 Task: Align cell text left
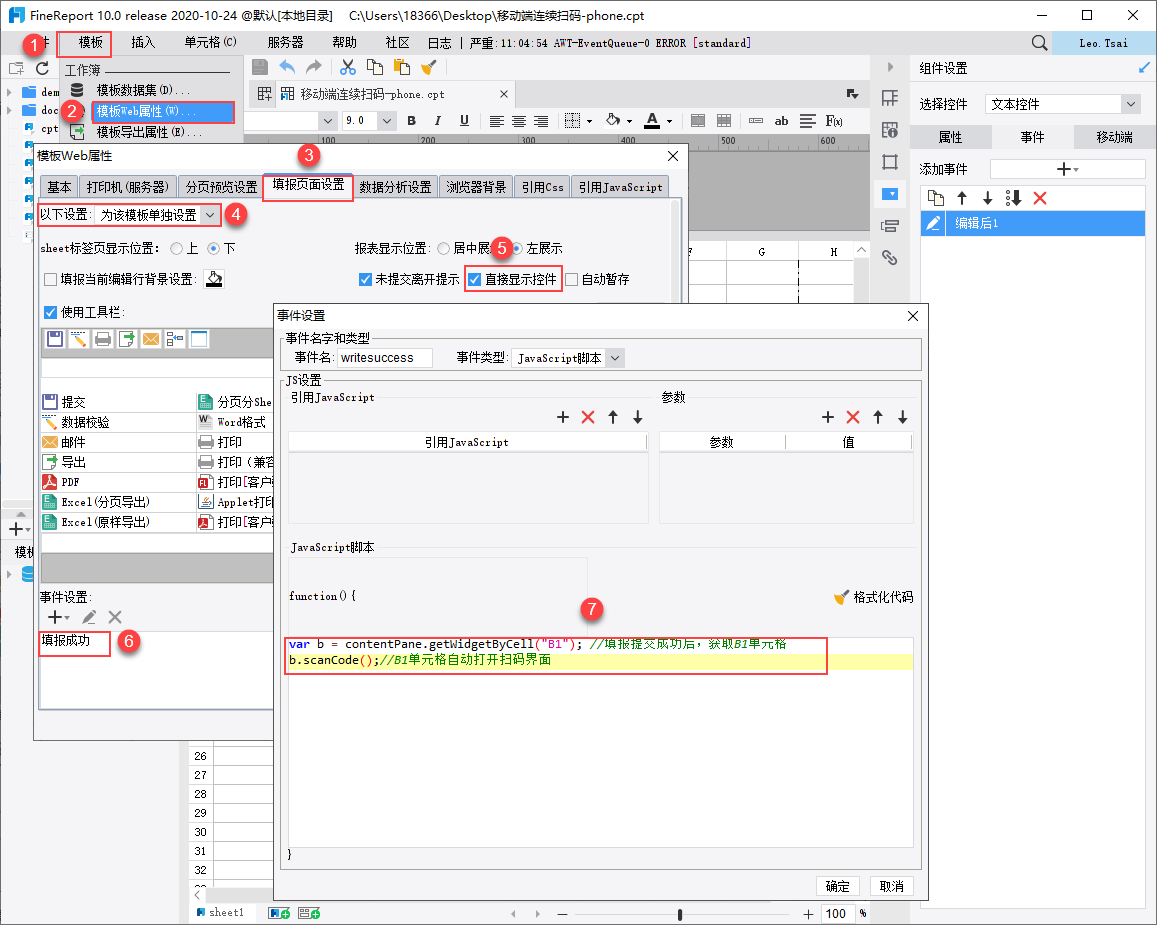click(x=497, y=121)
